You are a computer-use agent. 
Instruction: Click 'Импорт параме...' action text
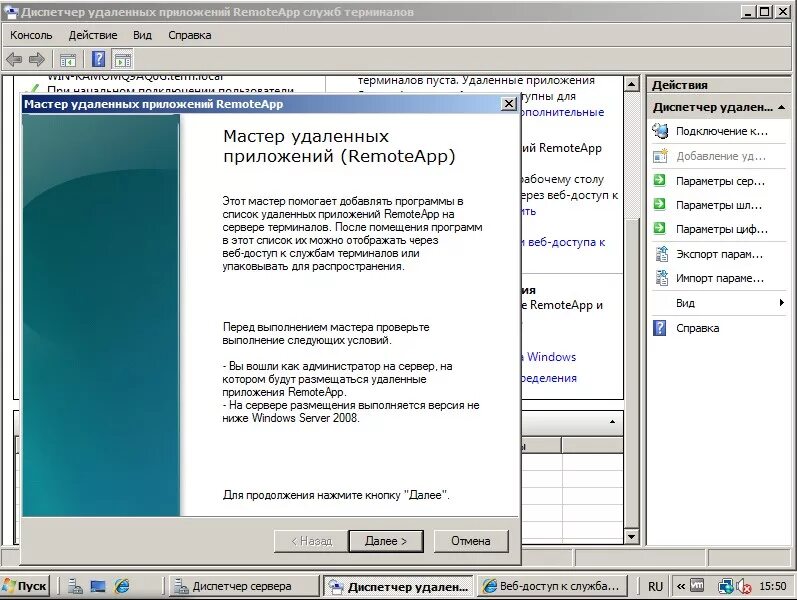[x=720, y=278]
